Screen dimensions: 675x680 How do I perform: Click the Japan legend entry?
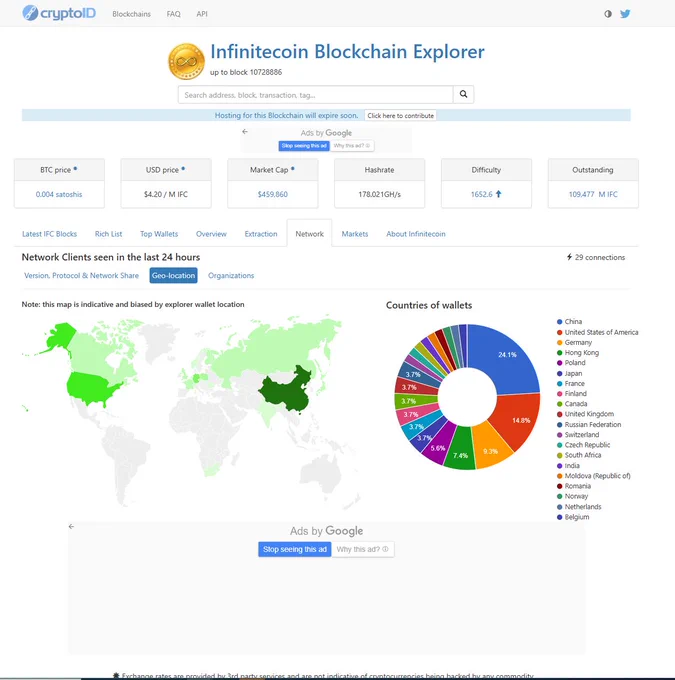[570, 373]
